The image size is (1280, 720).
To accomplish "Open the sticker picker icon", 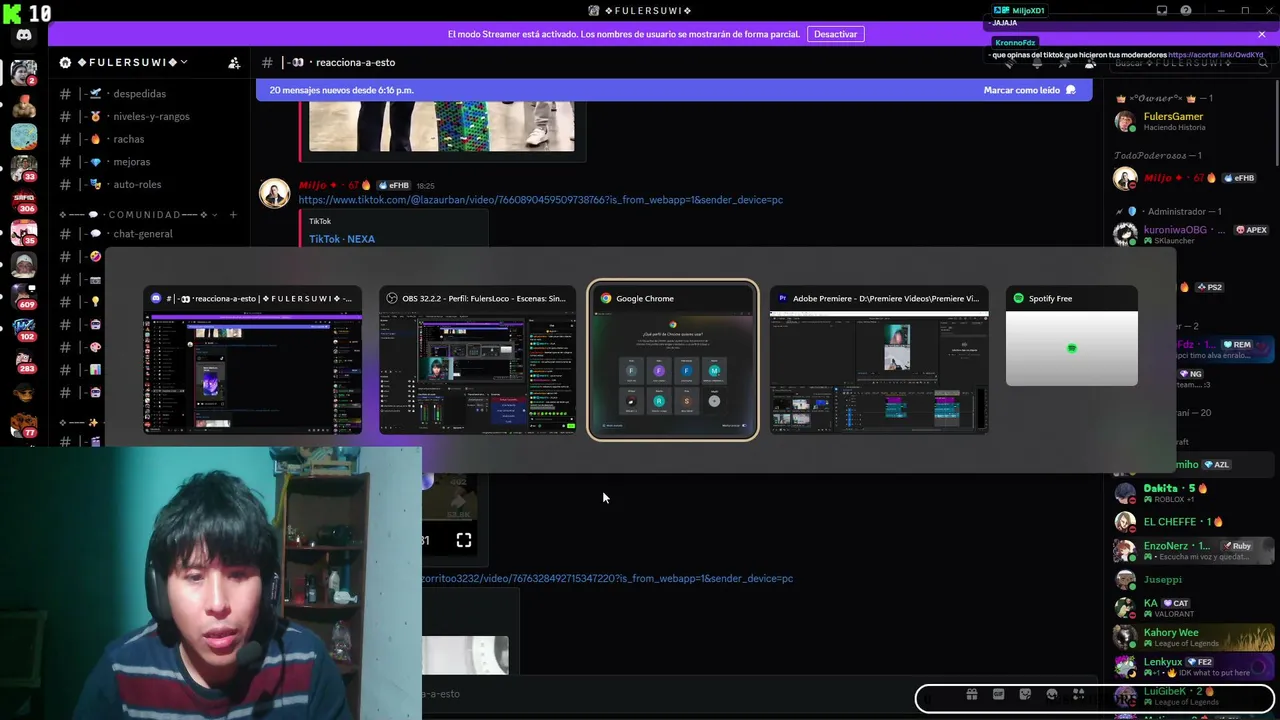I will [x=1025, y=695].
